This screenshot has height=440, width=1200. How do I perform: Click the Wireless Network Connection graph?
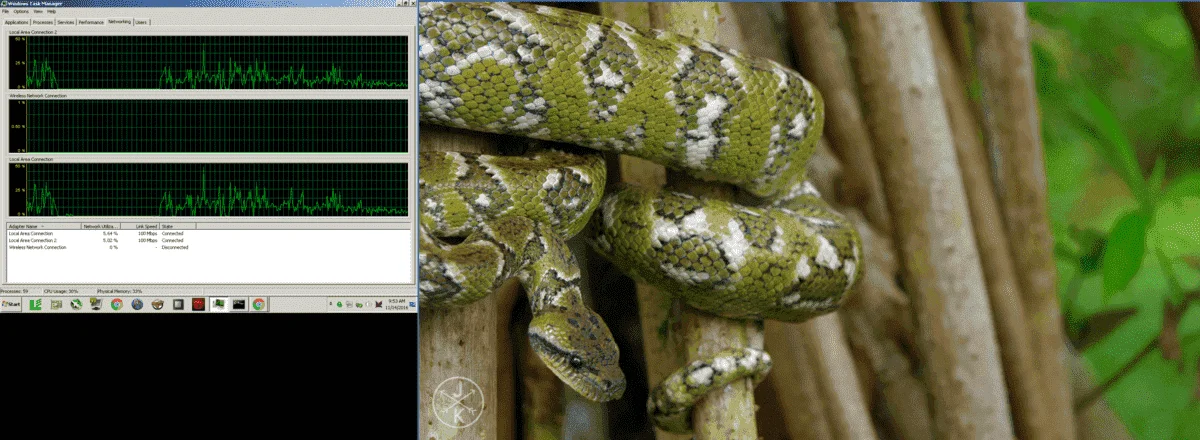pyautogui.click(x=209, y=127)
